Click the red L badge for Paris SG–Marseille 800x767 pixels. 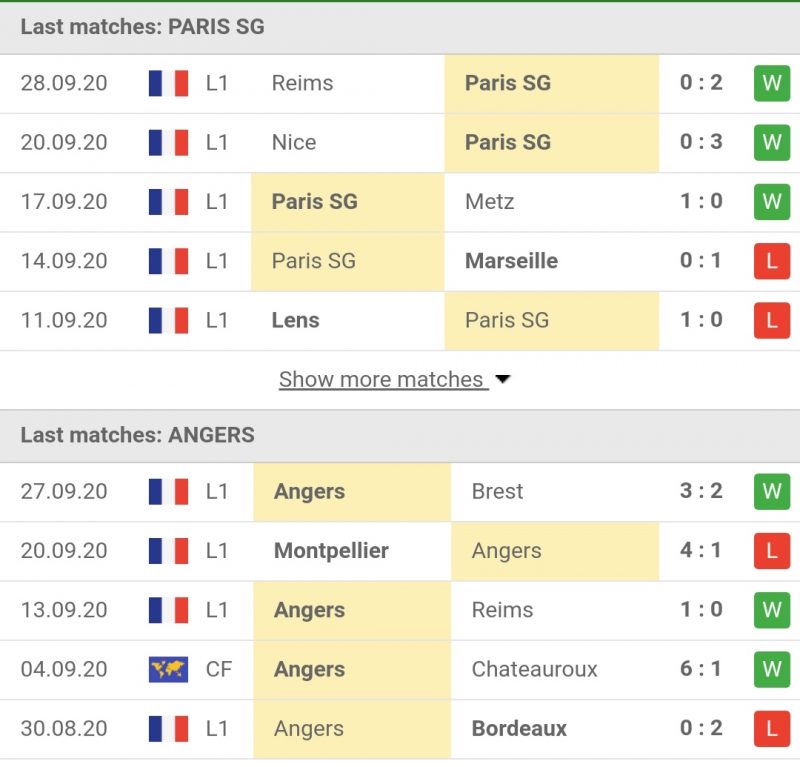tap(771, 261)
